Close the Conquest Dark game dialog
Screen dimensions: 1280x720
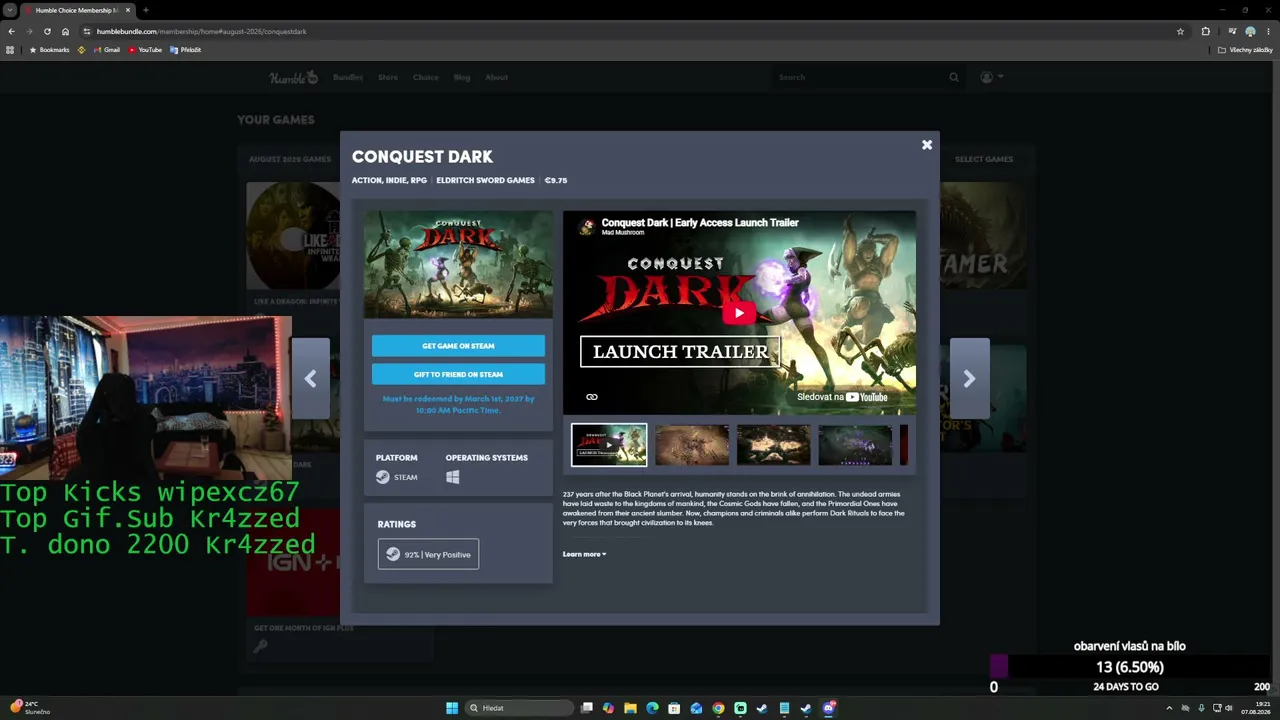pos(927,145)
